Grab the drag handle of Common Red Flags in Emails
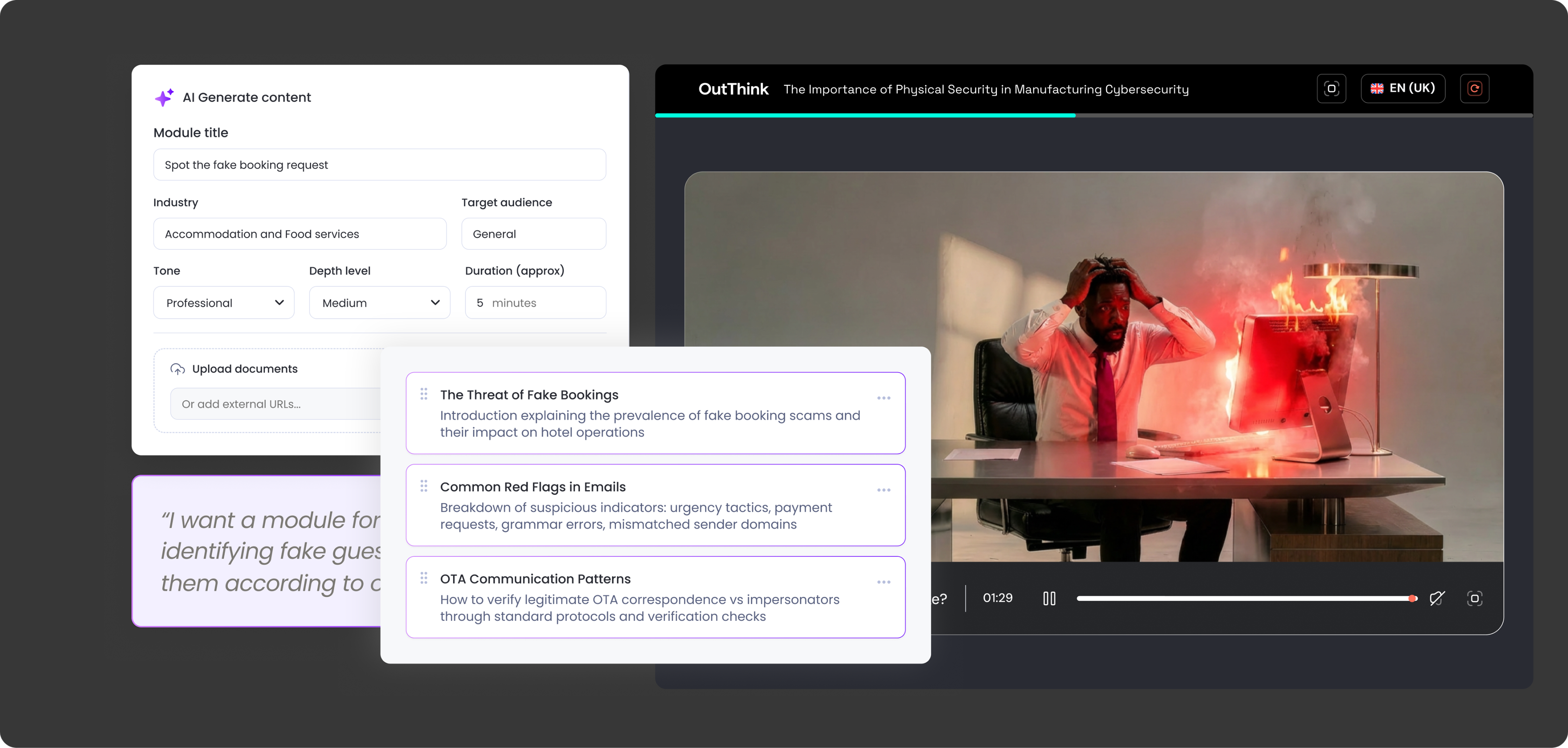The image size is (1568, 748). tap(423, 486)
